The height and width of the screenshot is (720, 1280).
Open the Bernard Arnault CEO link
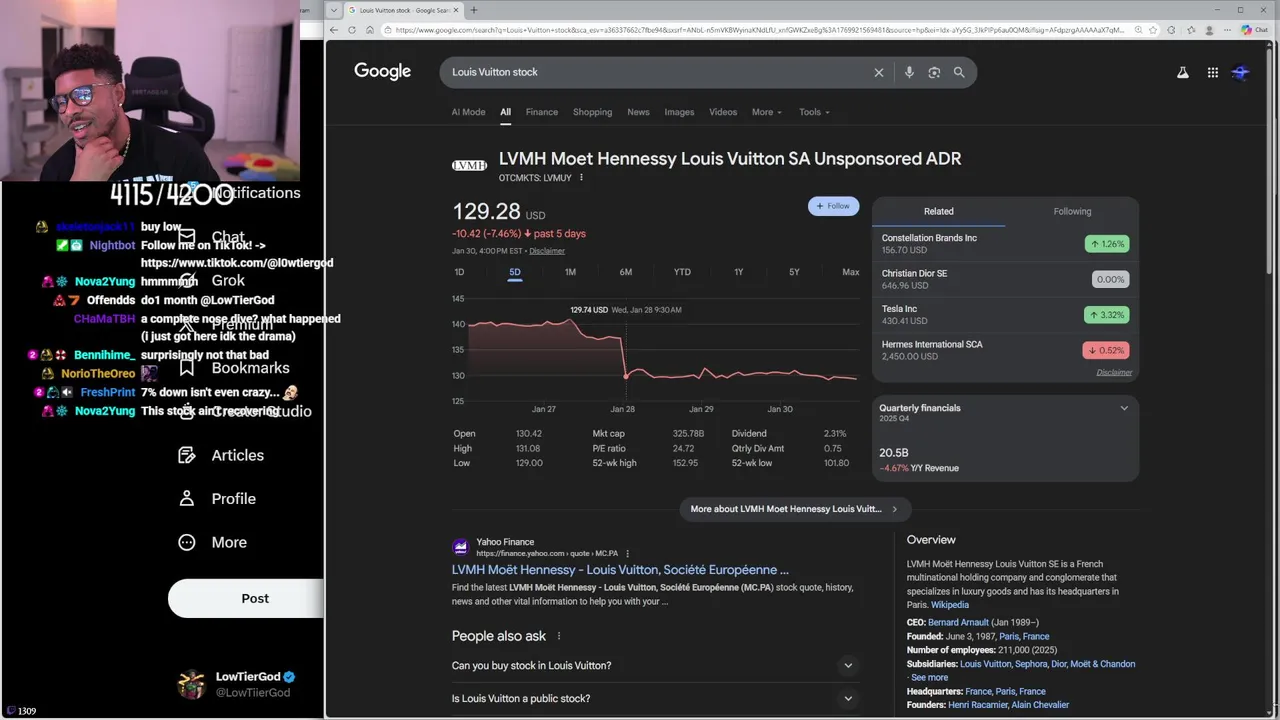pos(958,622)
